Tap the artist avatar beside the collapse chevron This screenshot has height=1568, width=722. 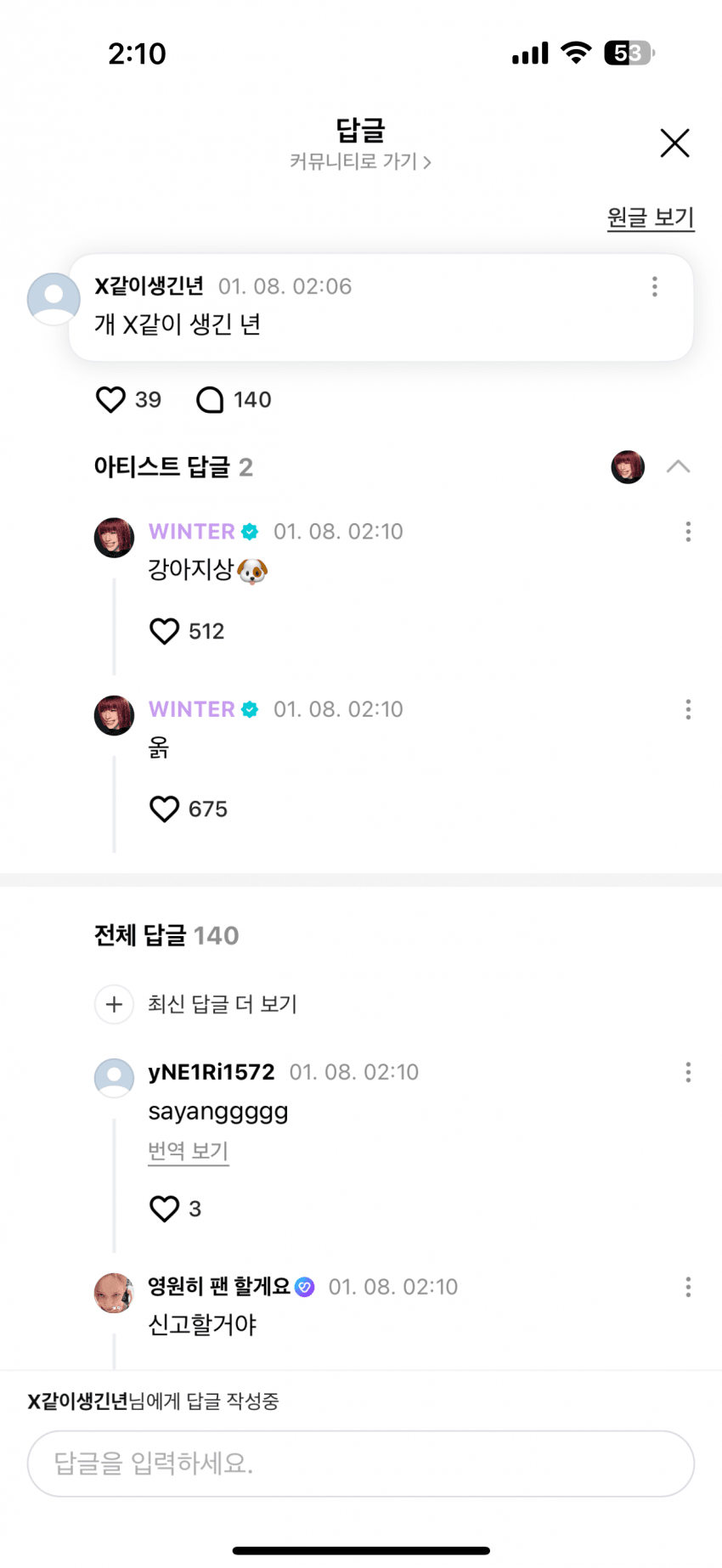pos(628,467)
